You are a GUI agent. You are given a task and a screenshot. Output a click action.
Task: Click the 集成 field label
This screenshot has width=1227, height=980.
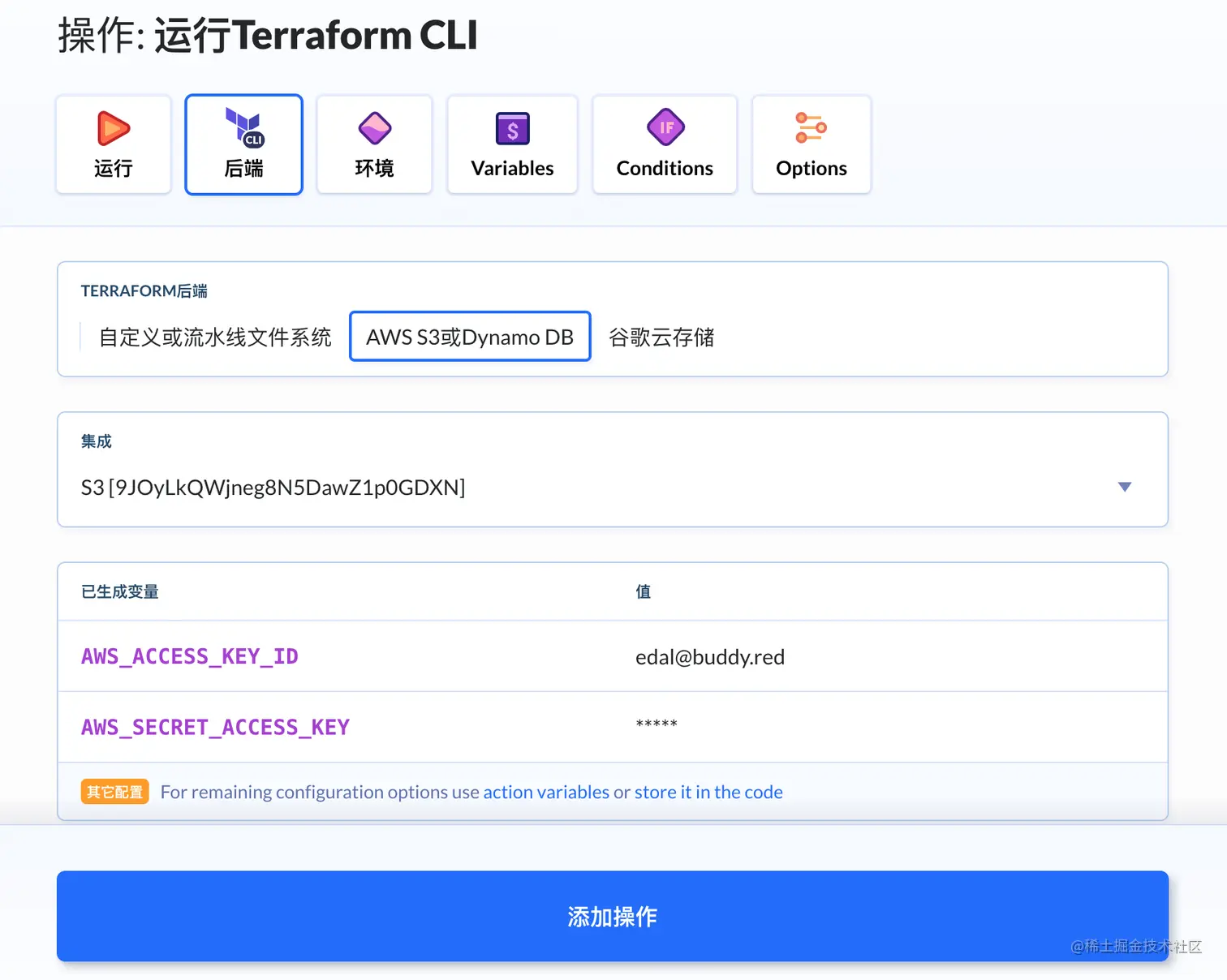point(97,441)
